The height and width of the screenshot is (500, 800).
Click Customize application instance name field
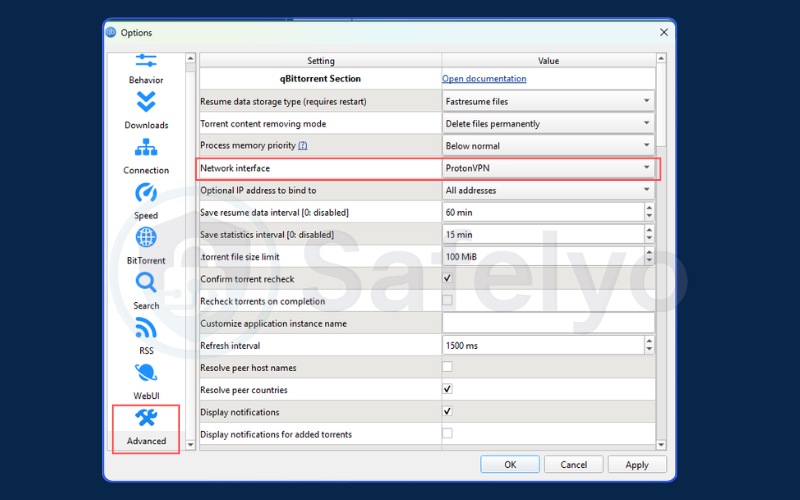pos(548,323)
